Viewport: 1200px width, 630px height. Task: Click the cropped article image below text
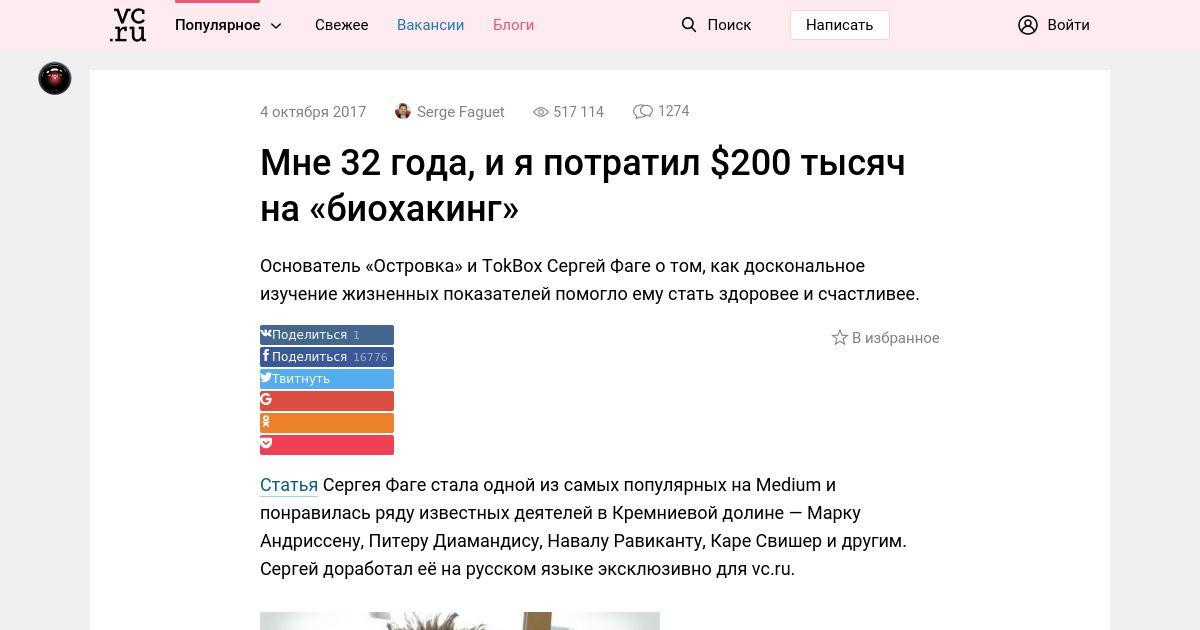pos(460,621)
